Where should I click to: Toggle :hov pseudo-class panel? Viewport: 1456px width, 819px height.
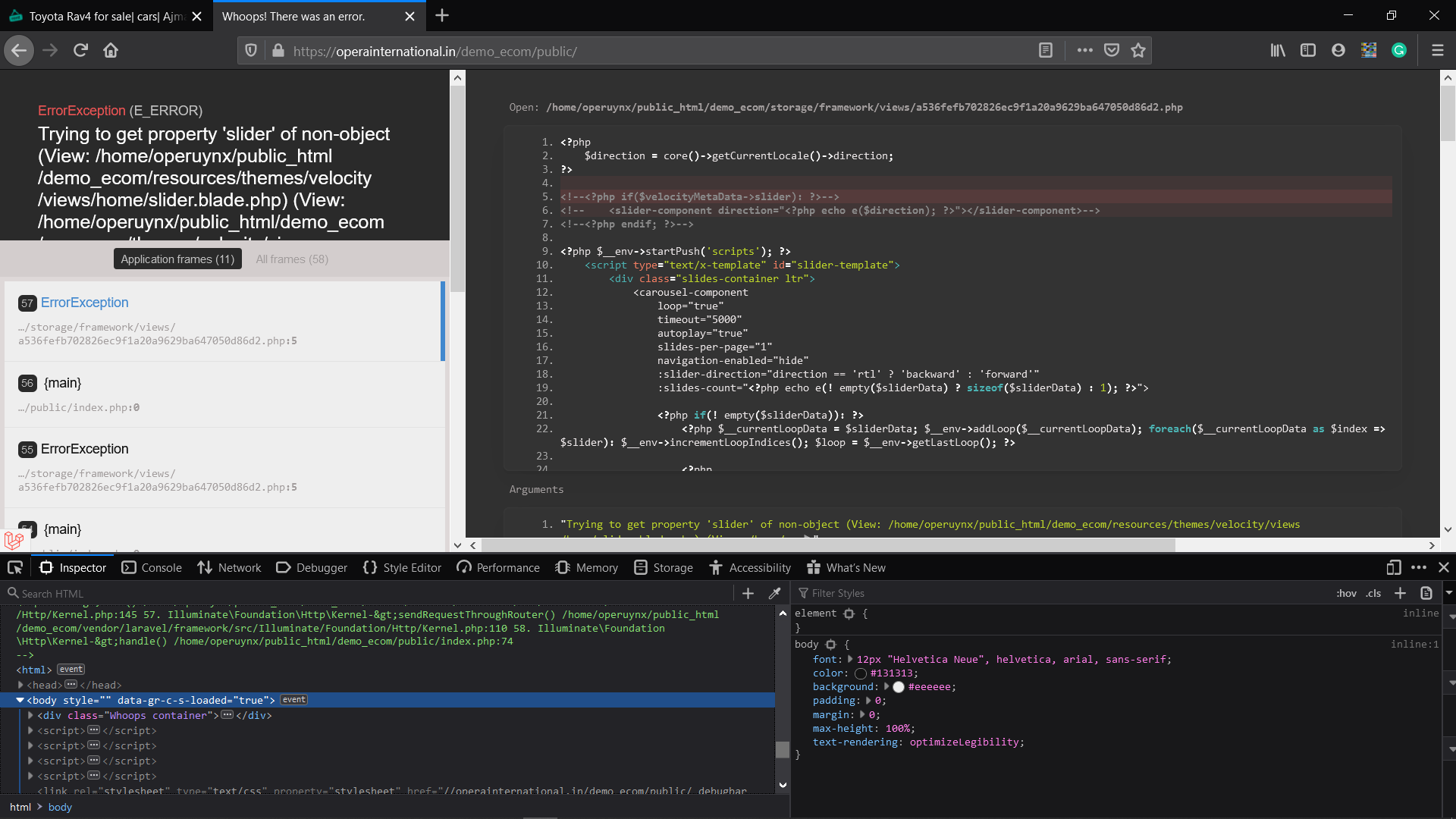[1346, 593]
